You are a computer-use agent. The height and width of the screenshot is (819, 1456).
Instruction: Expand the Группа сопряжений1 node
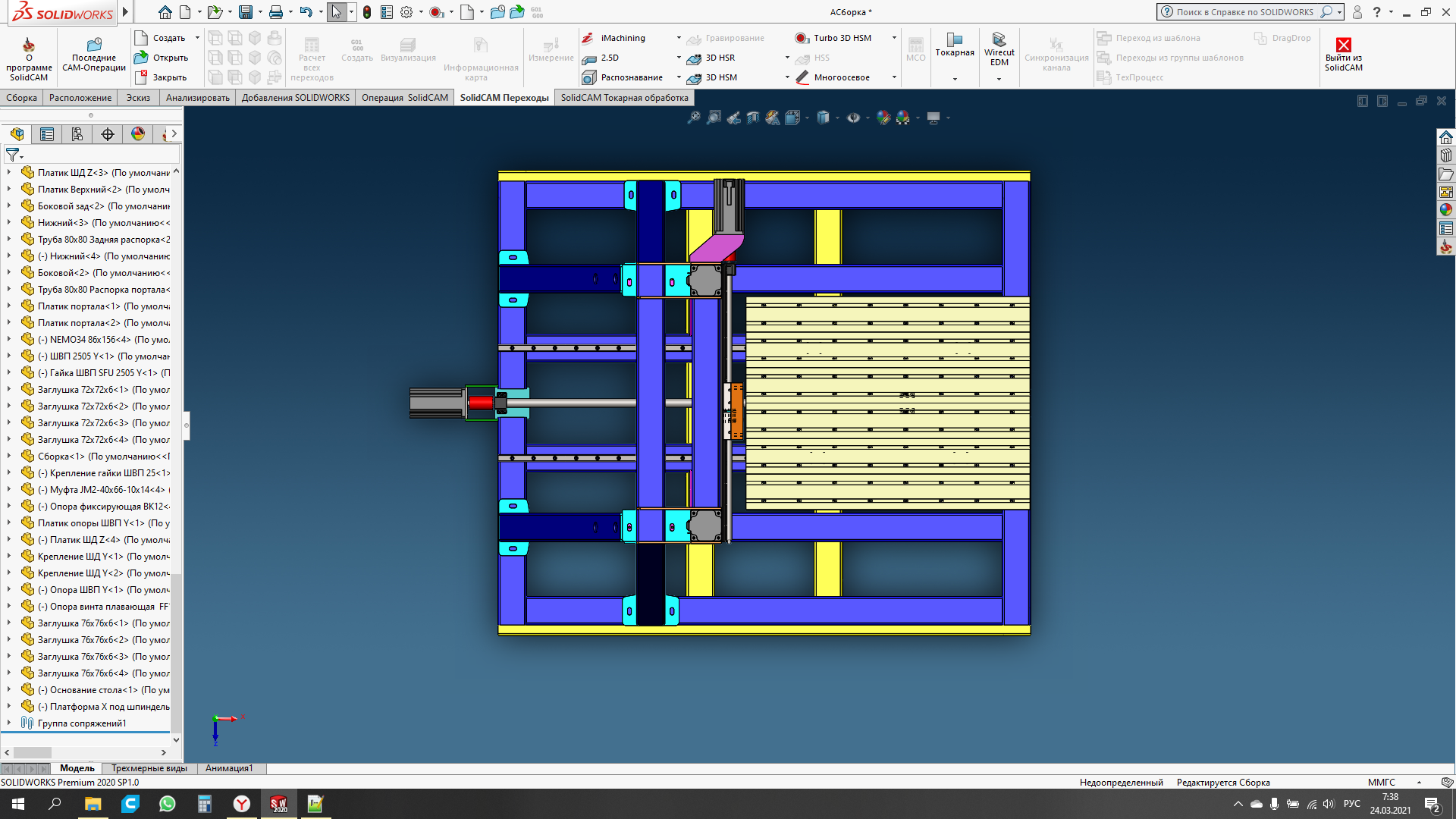click(8, 723)
